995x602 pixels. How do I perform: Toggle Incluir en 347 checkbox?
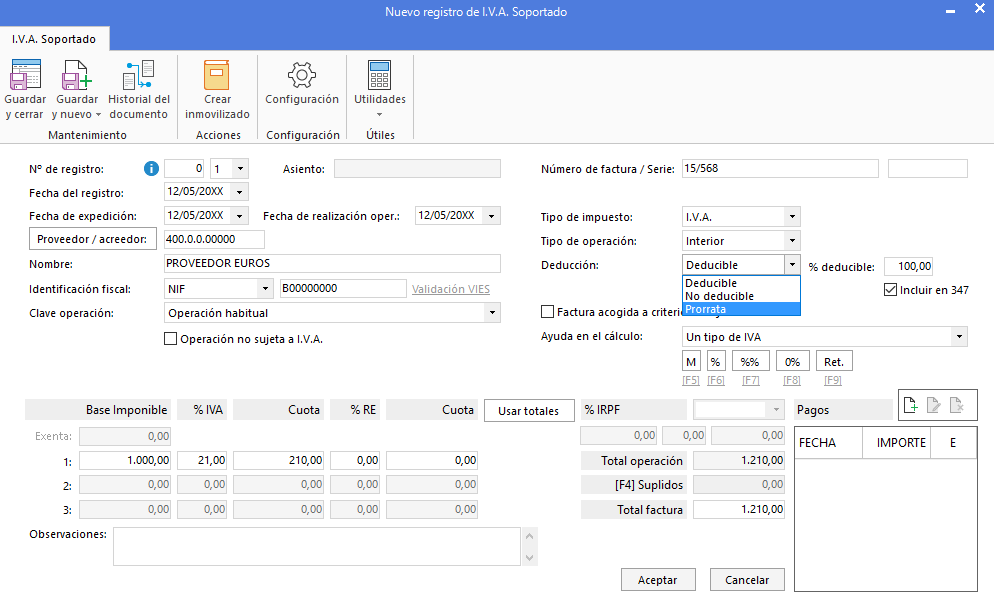point(890,290)
